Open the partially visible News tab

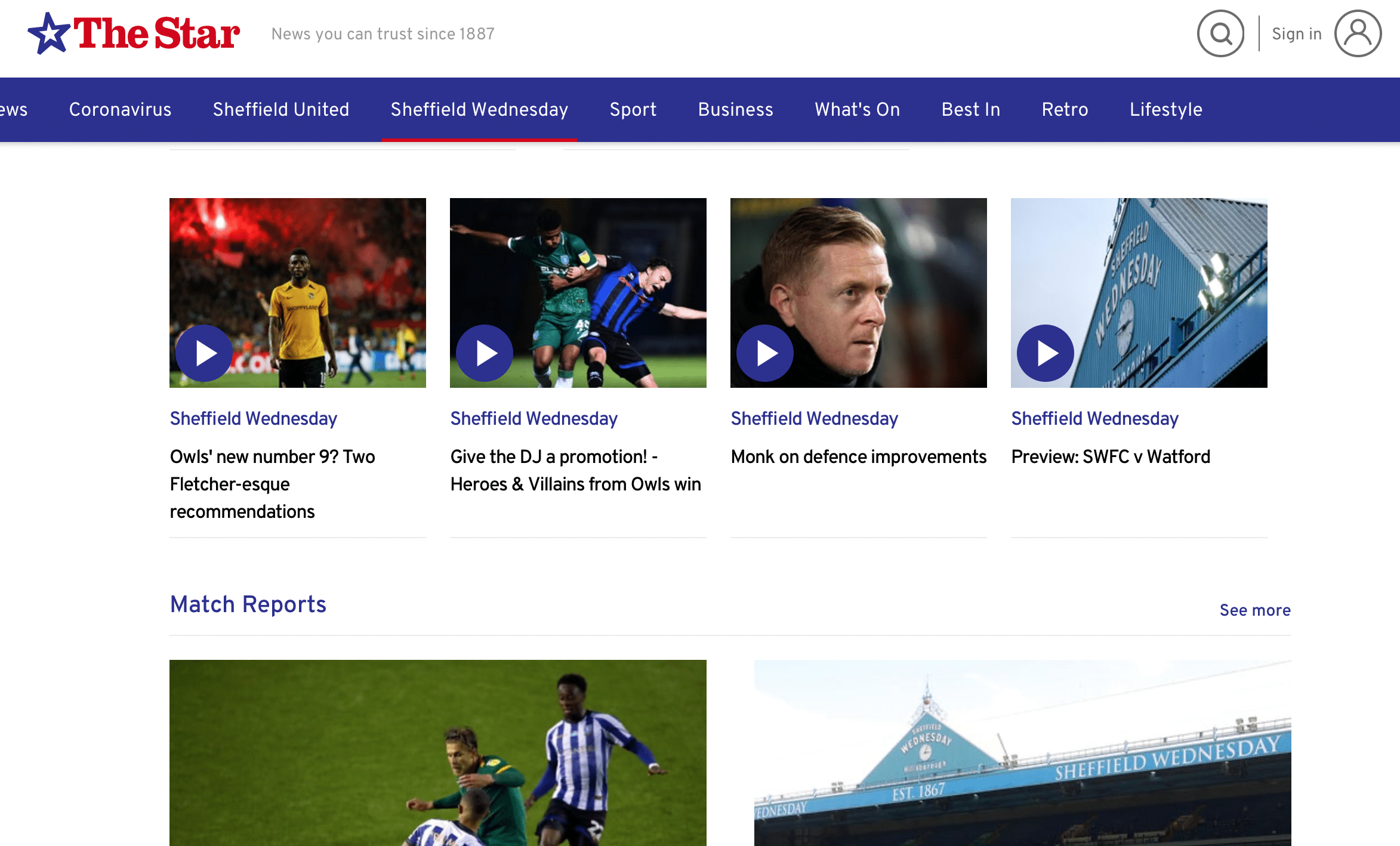click(13, 110)
